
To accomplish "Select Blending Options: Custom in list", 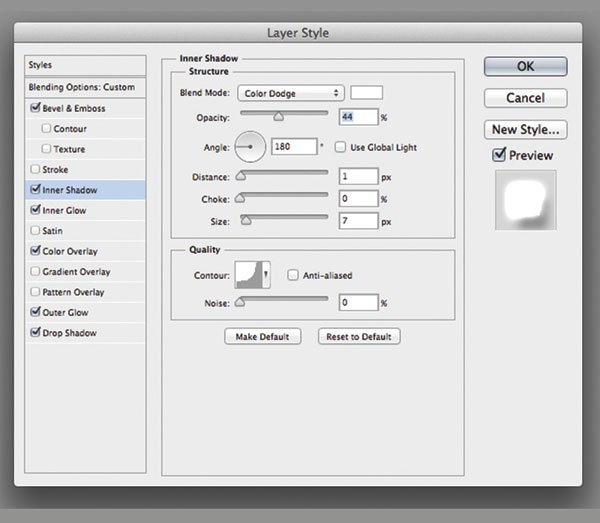I will (x=81, y=87).
